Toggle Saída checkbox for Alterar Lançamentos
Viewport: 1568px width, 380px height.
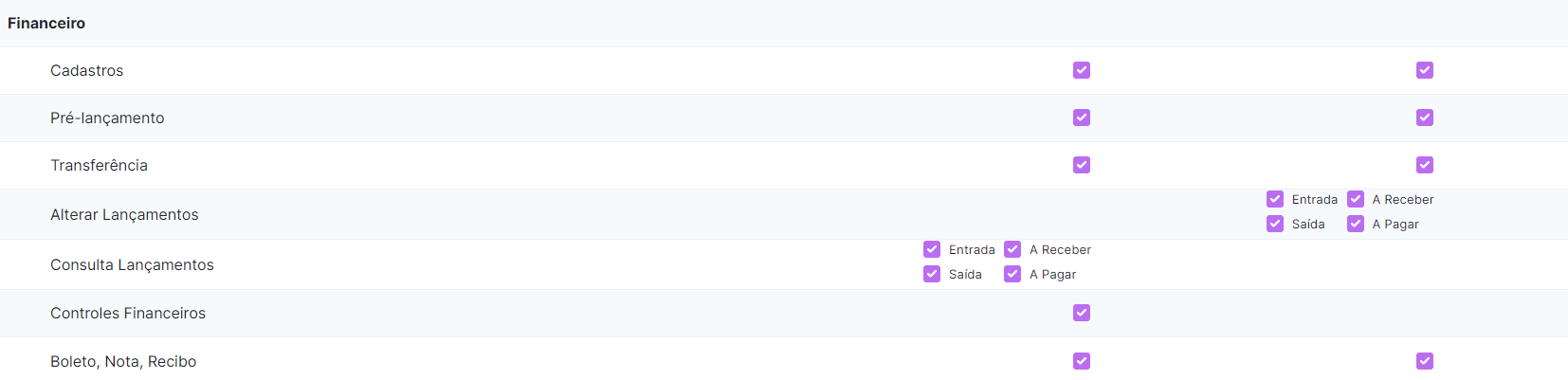point(1275,224)
